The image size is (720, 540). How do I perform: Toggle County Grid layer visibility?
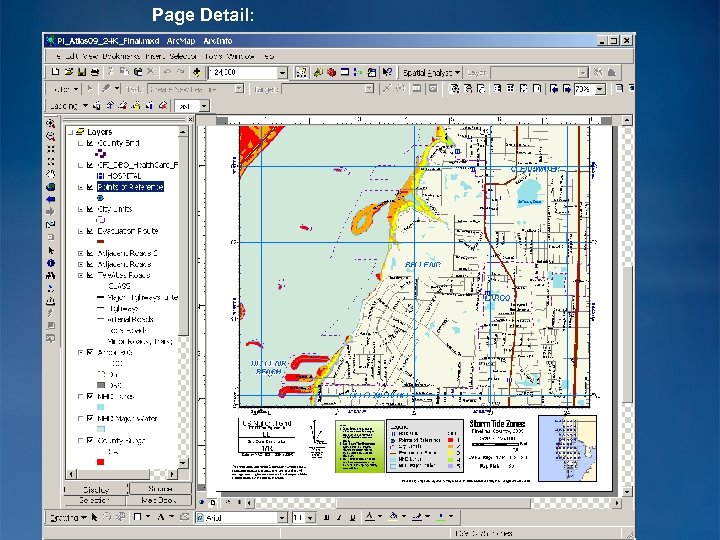pos(90,143)
